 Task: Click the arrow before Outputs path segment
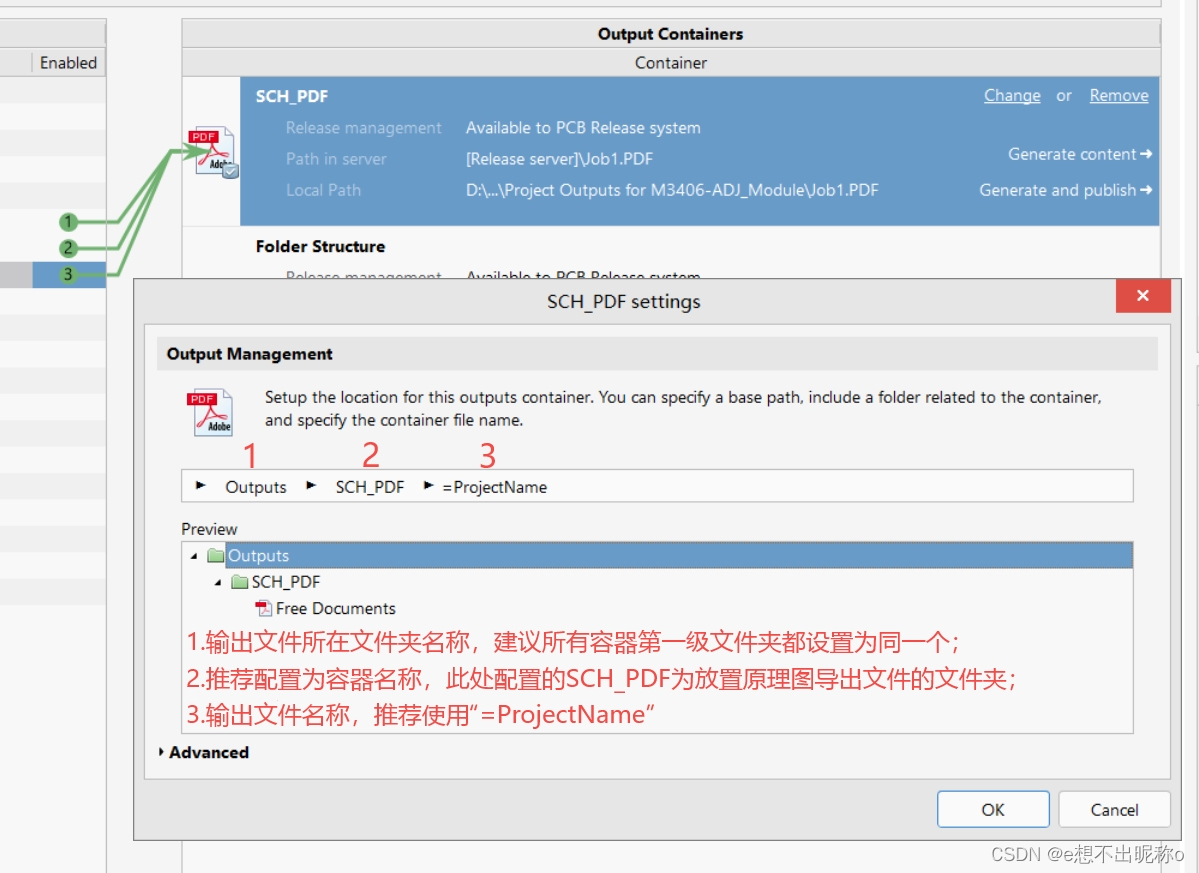(x=201, y=486)
